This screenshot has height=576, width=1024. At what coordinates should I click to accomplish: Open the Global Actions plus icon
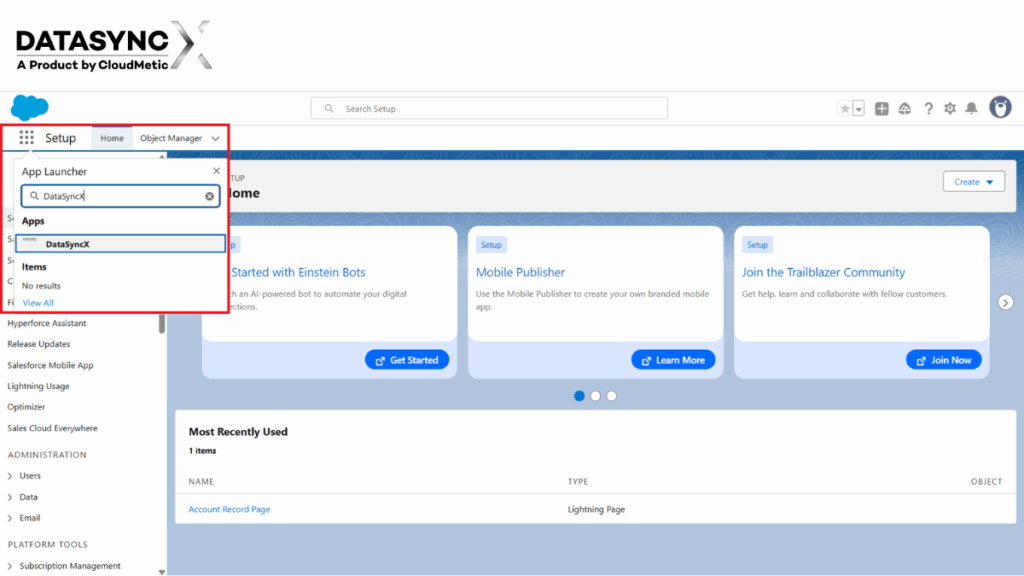pyautogui.click(x=881, y=109)
